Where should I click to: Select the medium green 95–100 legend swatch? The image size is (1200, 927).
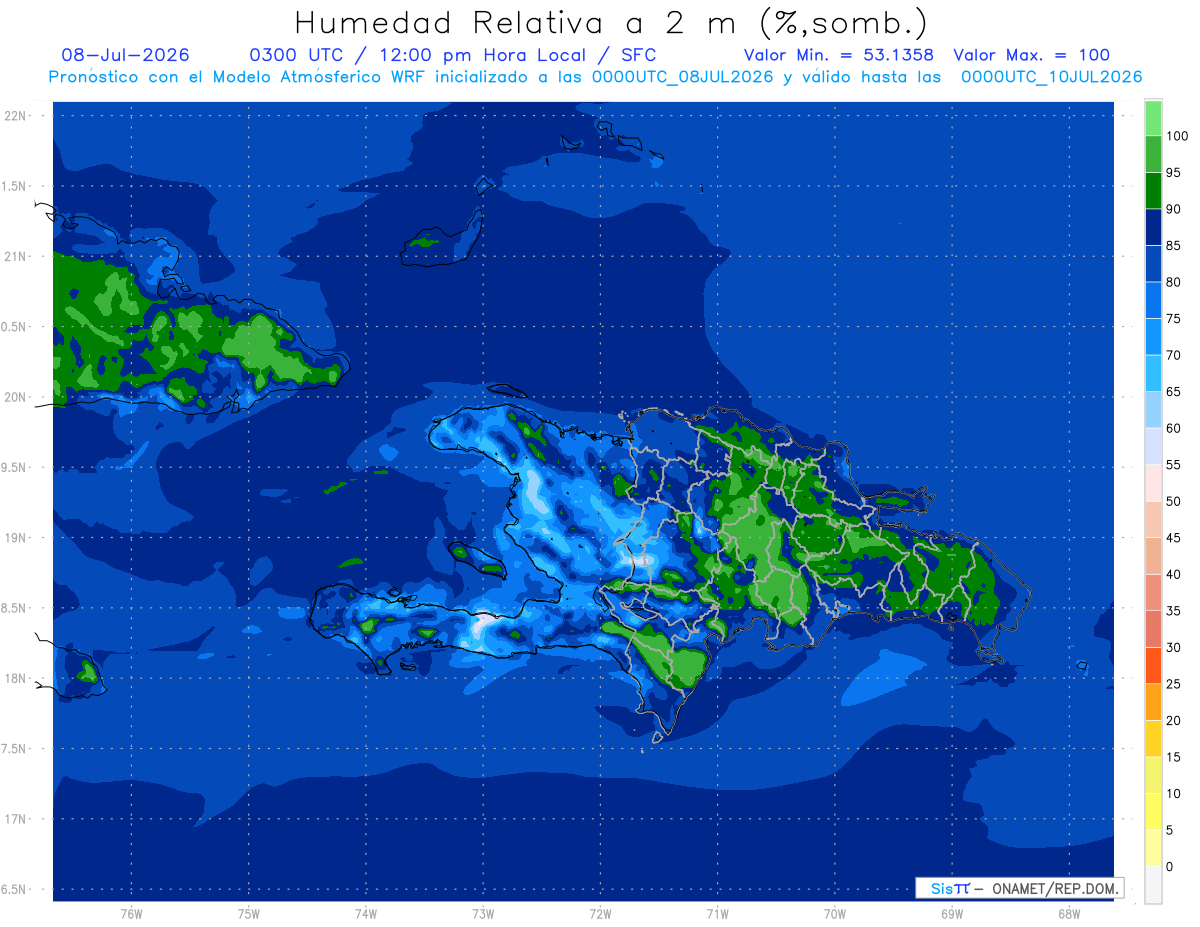click(x=1153, y=154)
